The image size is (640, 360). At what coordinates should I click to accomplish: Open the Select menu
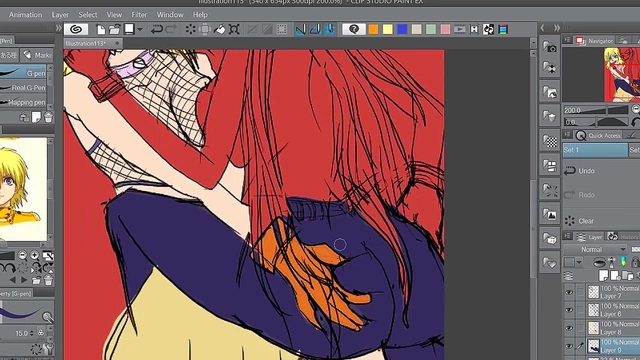coord(88,15)
